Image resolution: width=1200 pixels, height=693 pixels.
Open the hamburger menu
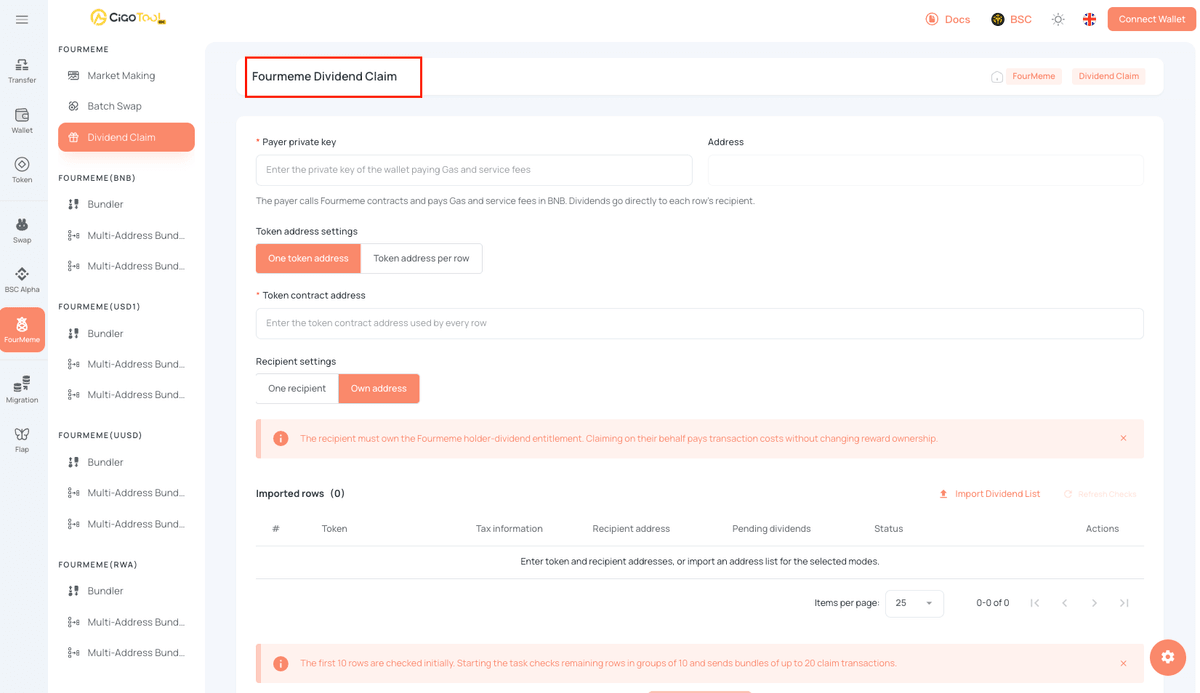(22, 19)
